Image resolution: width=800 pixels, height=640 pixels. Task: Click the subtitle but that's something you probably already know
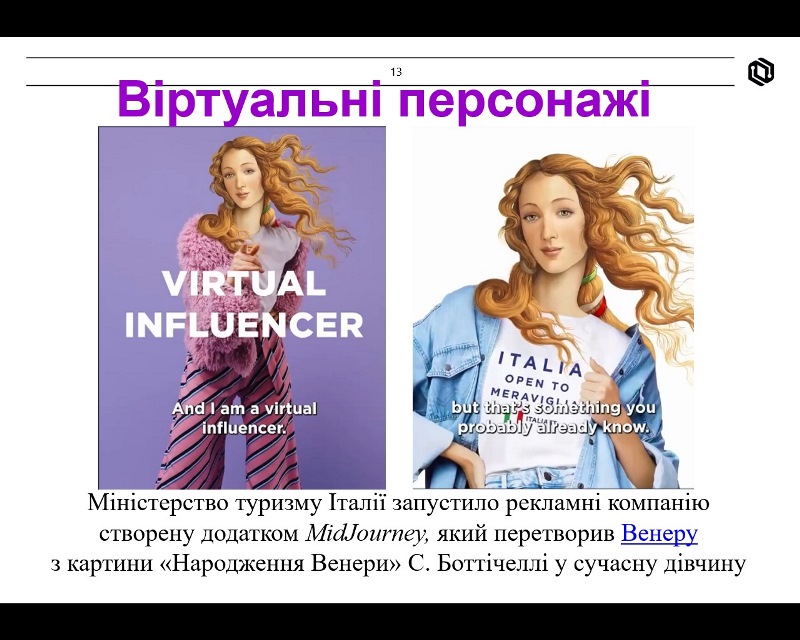tap(554, 417)
